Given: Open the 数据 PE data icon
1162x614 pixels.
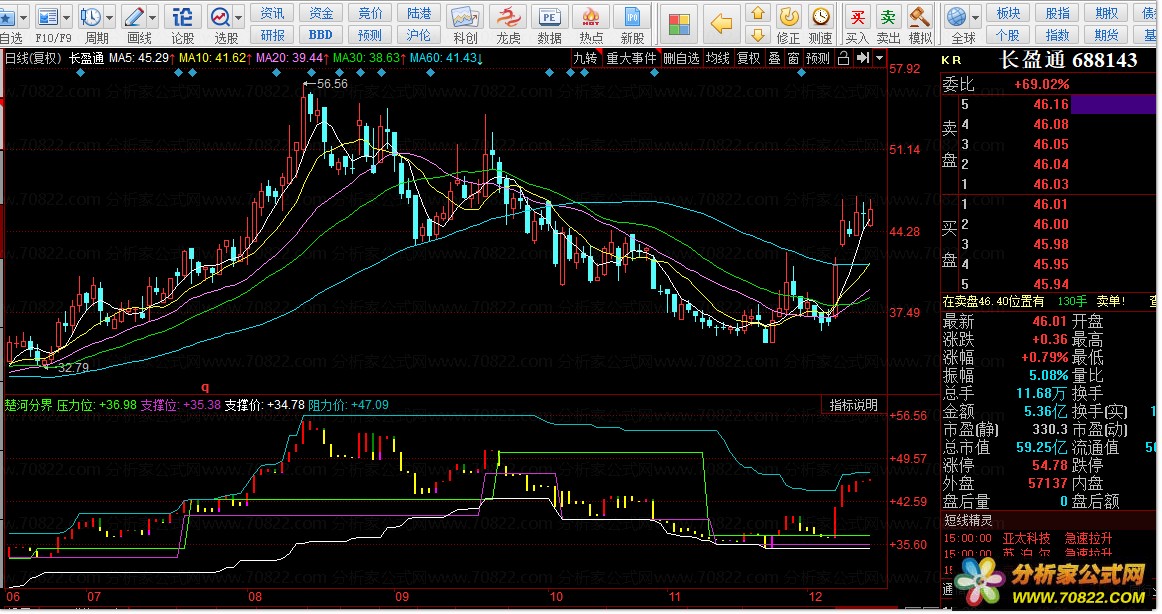Looking at the screenshot, I should pos(549,18).
